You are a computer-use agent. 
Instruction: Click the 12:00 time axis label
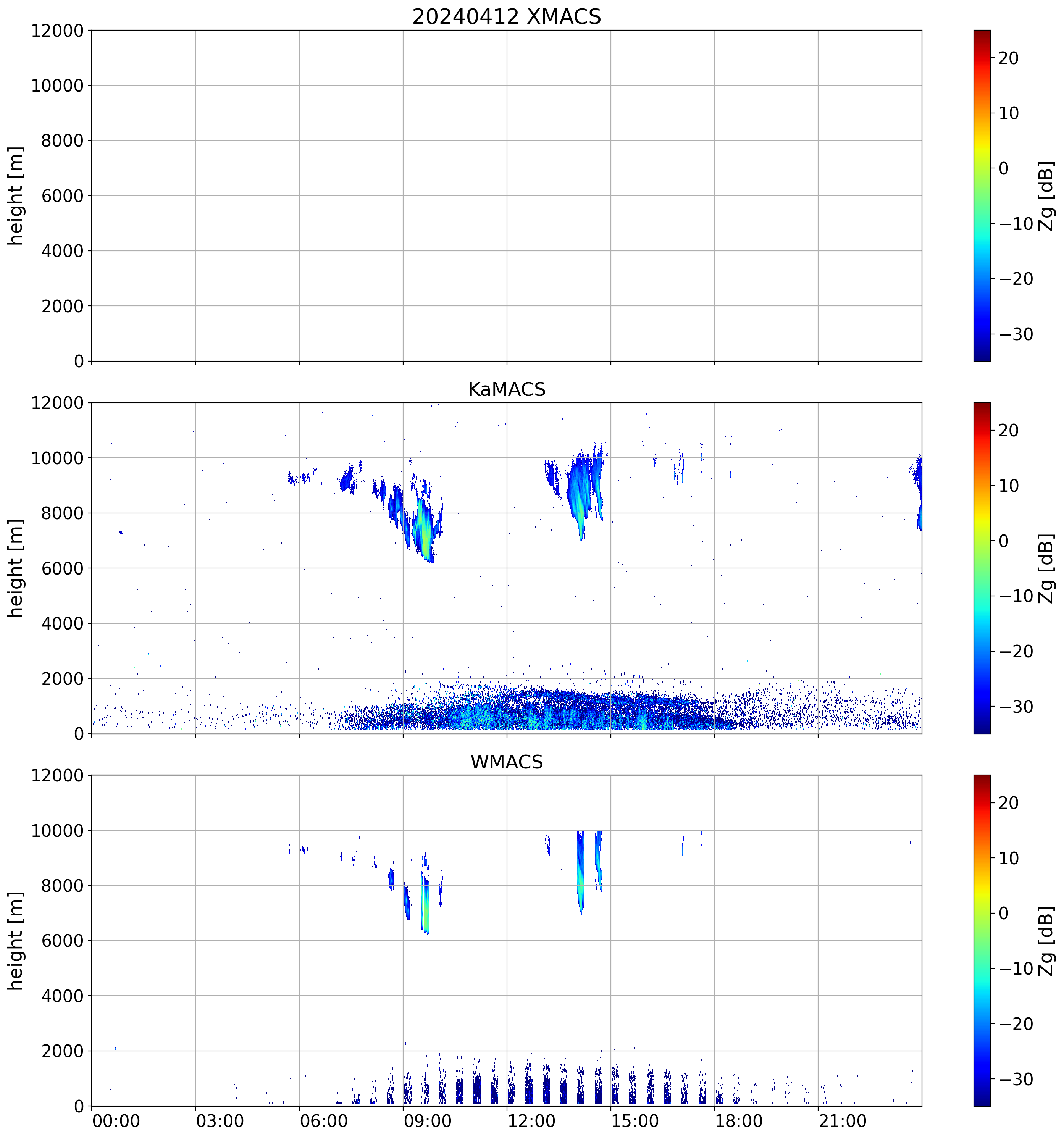click(531, 1121)
